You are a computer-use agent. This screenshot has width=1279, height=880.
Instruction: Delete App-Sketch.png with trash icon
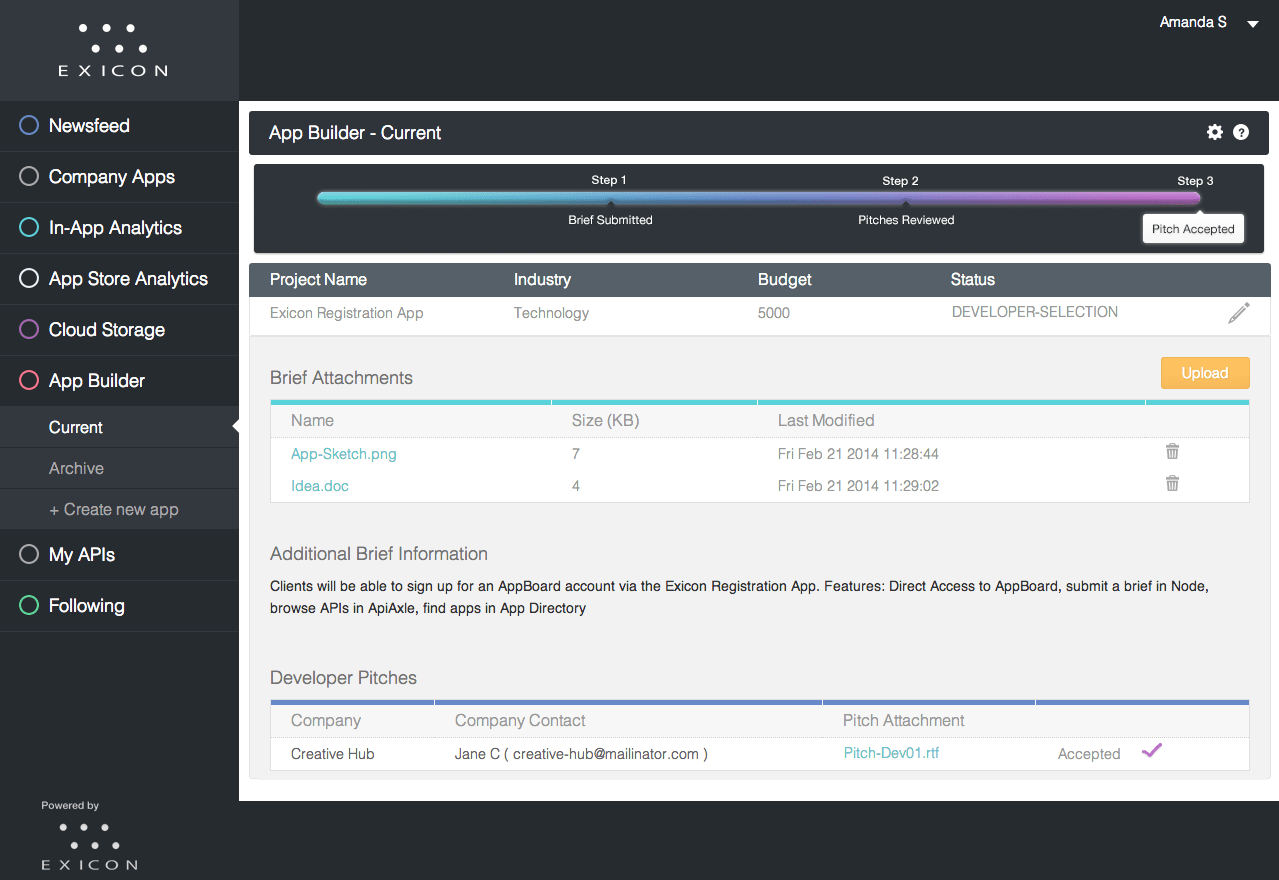point(1172,452)
